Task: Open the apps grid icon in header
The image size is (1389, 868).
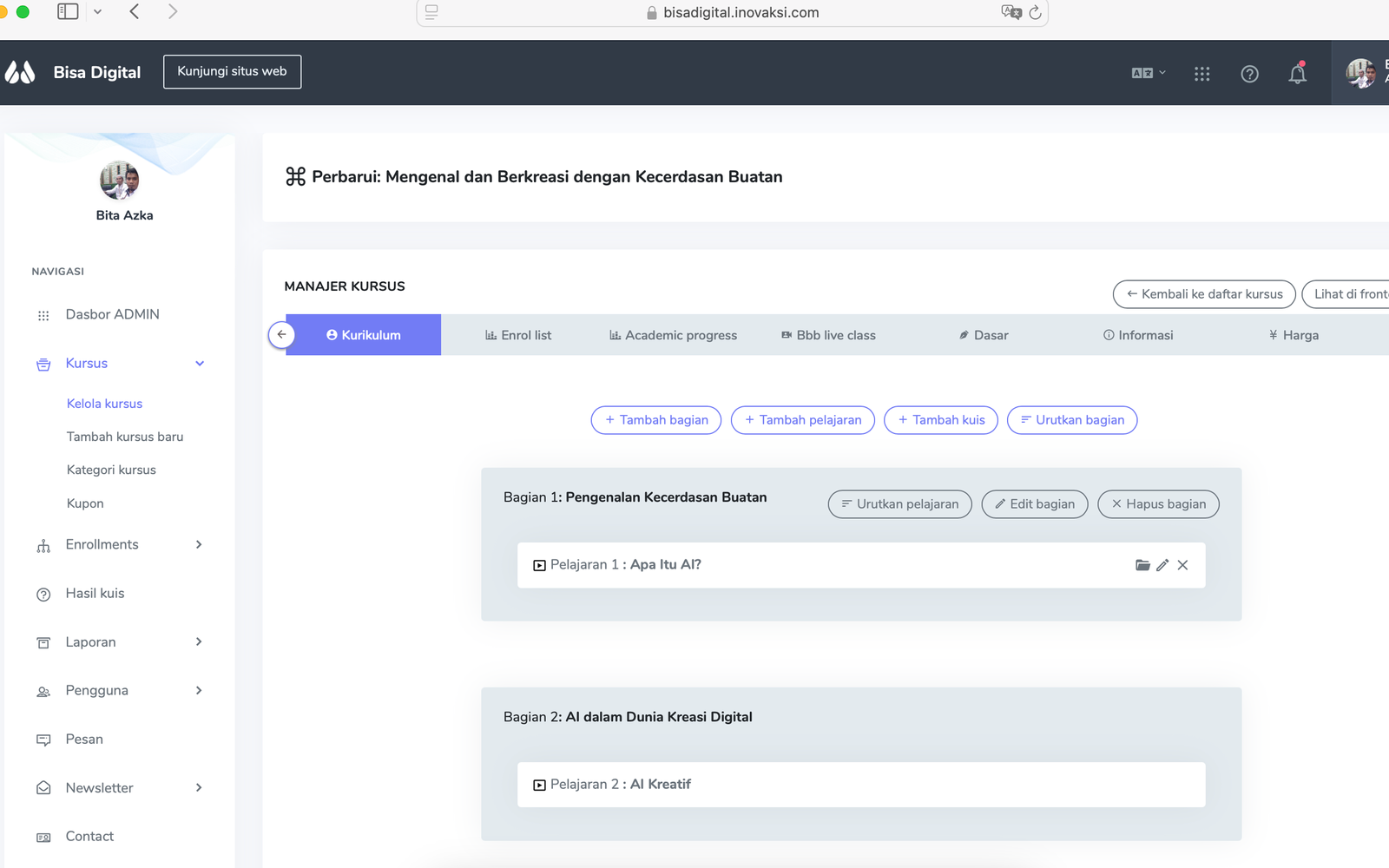Action: point(1201,74)
